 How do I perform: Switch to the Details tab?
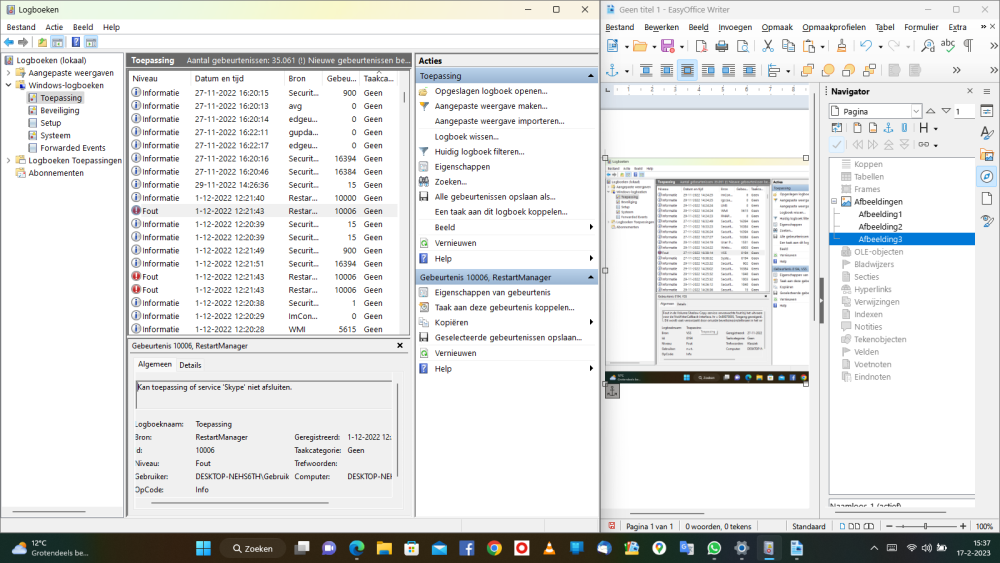coord(190,365)
